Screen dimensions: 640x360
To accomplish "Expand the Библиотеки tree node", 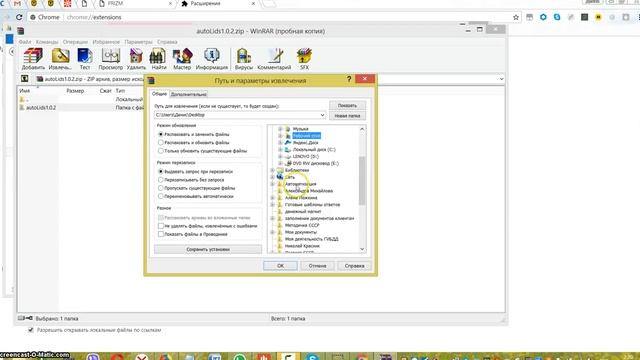I will click(272, 170).
